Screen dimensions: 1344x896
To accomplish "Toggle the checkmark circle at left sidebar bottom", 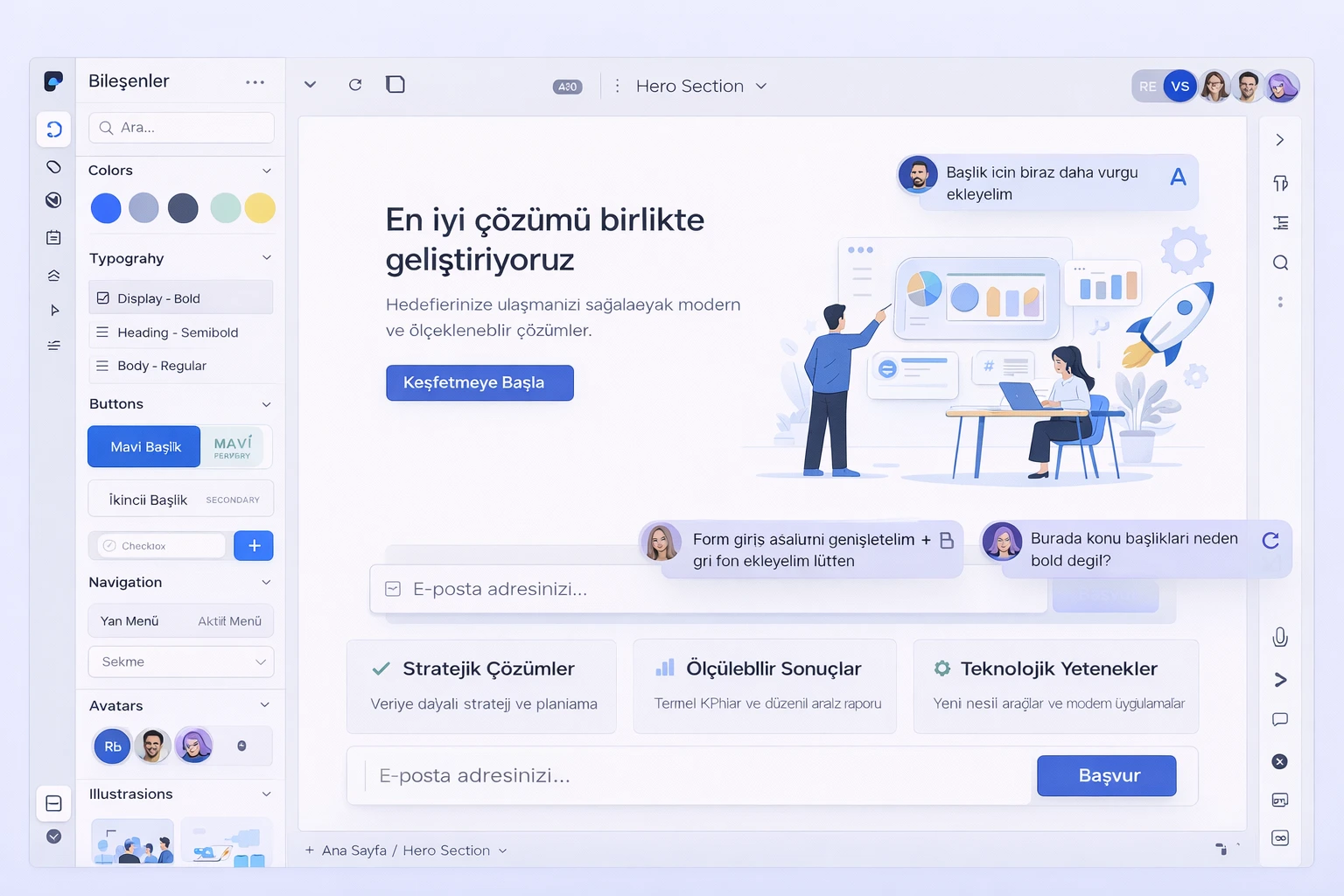I will click(53, 836).
